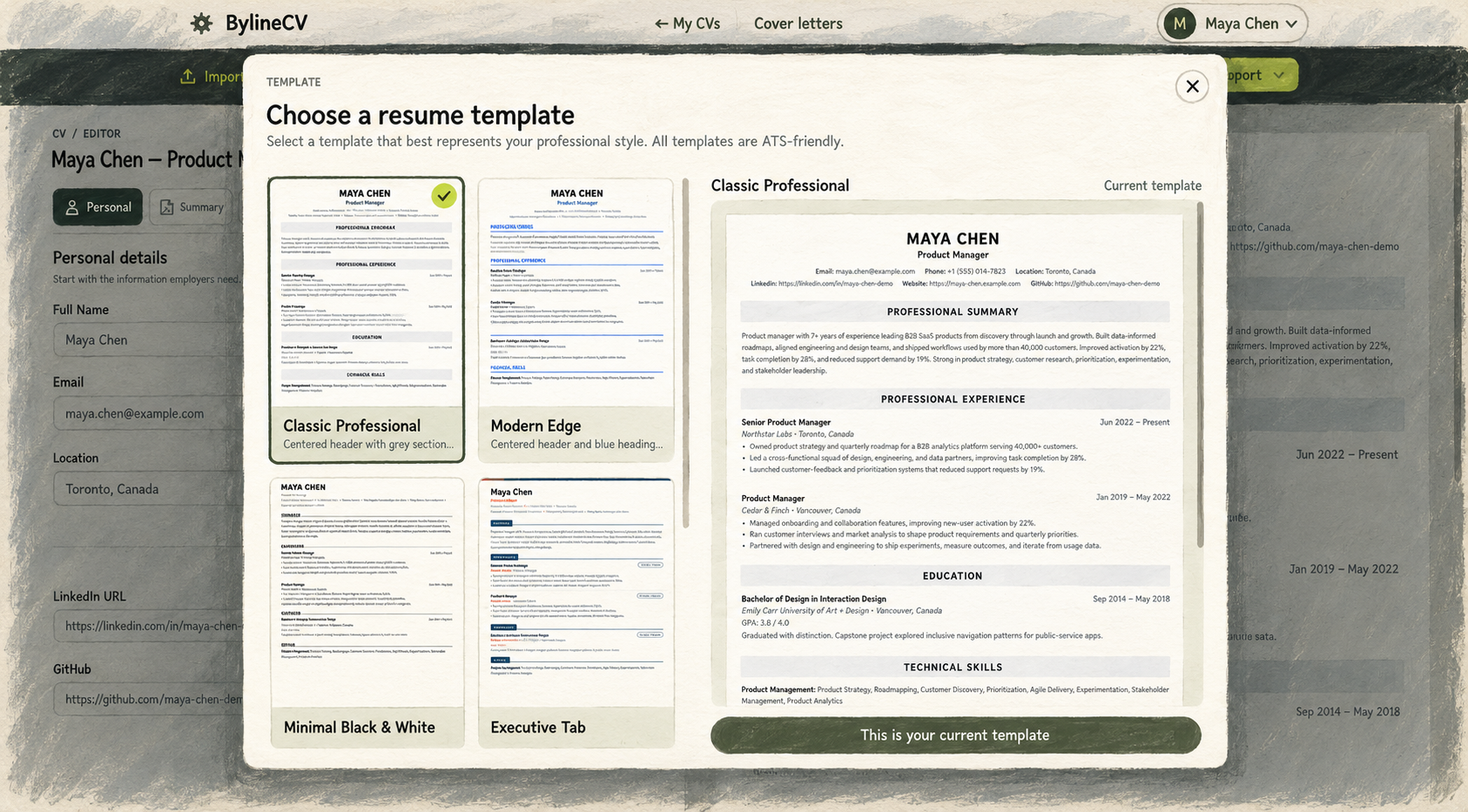
Task: Choose the Minimal Black & White template
Action: pos(367,613)
